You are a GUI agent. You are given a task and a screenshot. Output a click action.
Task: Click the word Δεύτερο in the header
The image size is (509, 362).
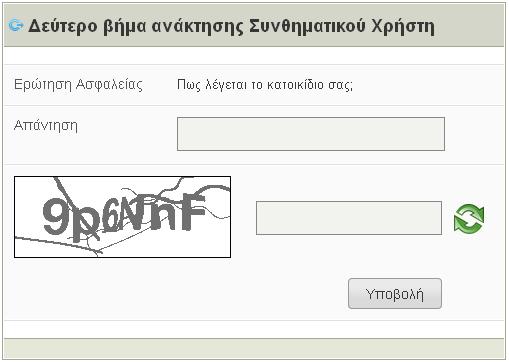click(x=63, y=26)
